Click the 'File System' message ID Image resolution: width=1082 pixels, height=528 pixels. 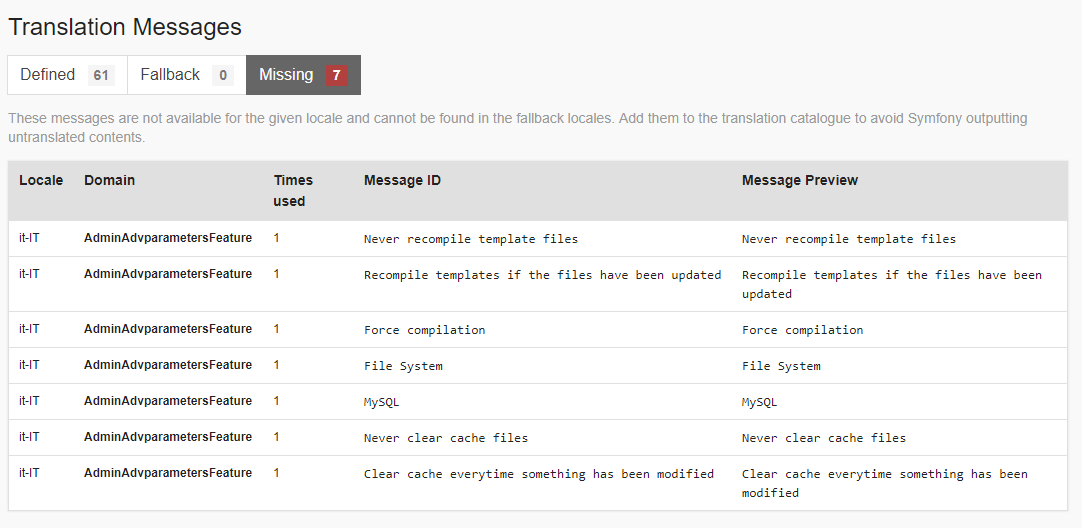(403, 366)
